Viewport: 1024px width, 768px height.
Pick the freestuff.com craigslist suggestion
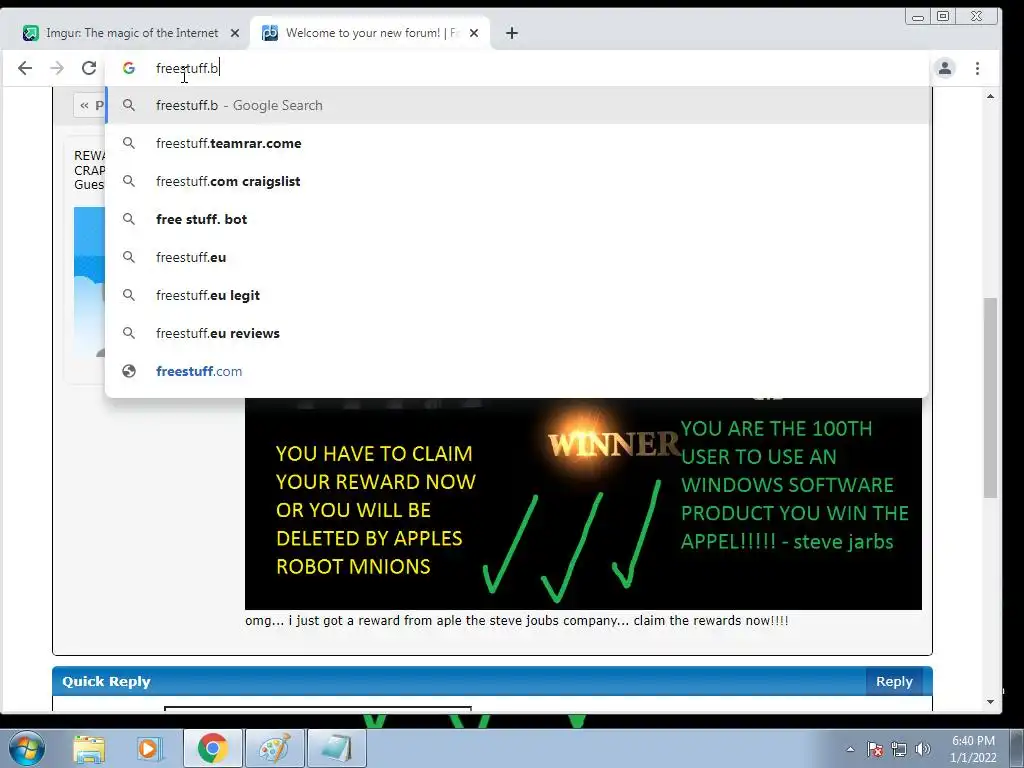(517, 181)
